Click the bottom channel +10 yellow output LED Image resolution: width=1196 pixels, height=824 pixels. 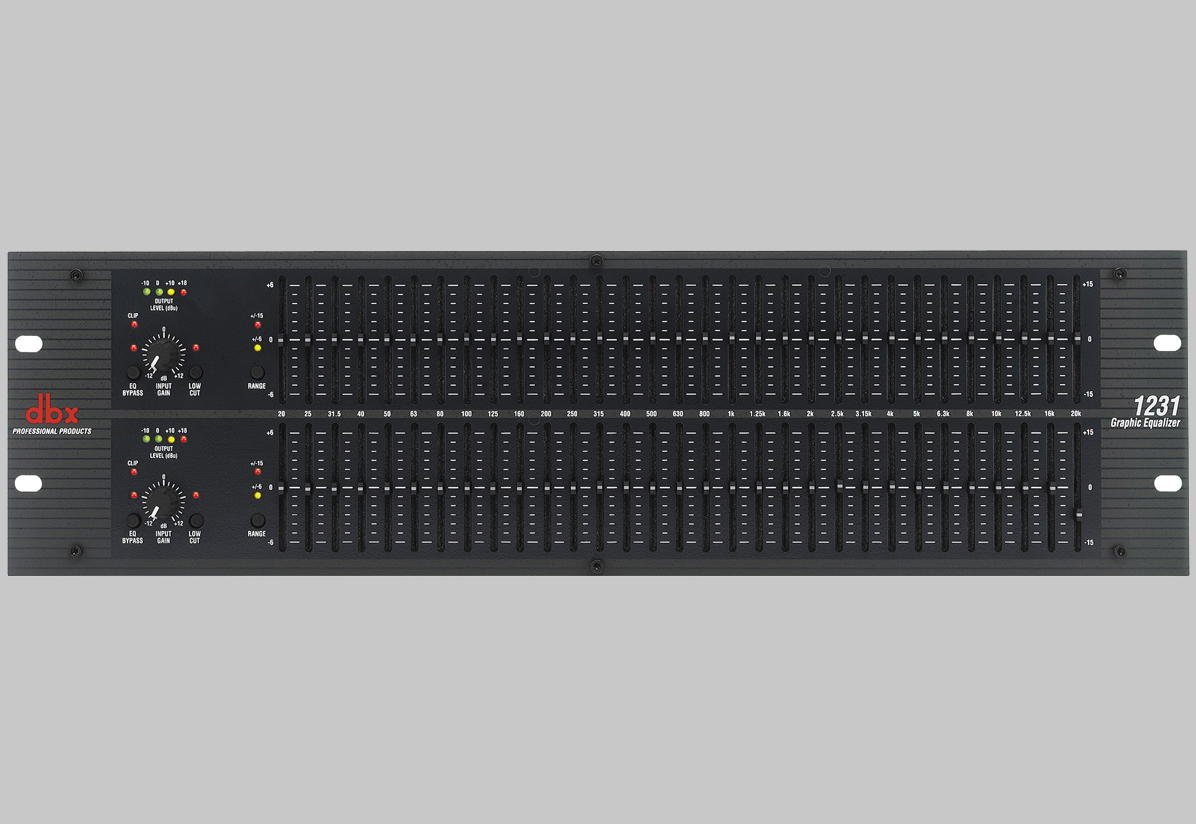click(x=170, y=439)
